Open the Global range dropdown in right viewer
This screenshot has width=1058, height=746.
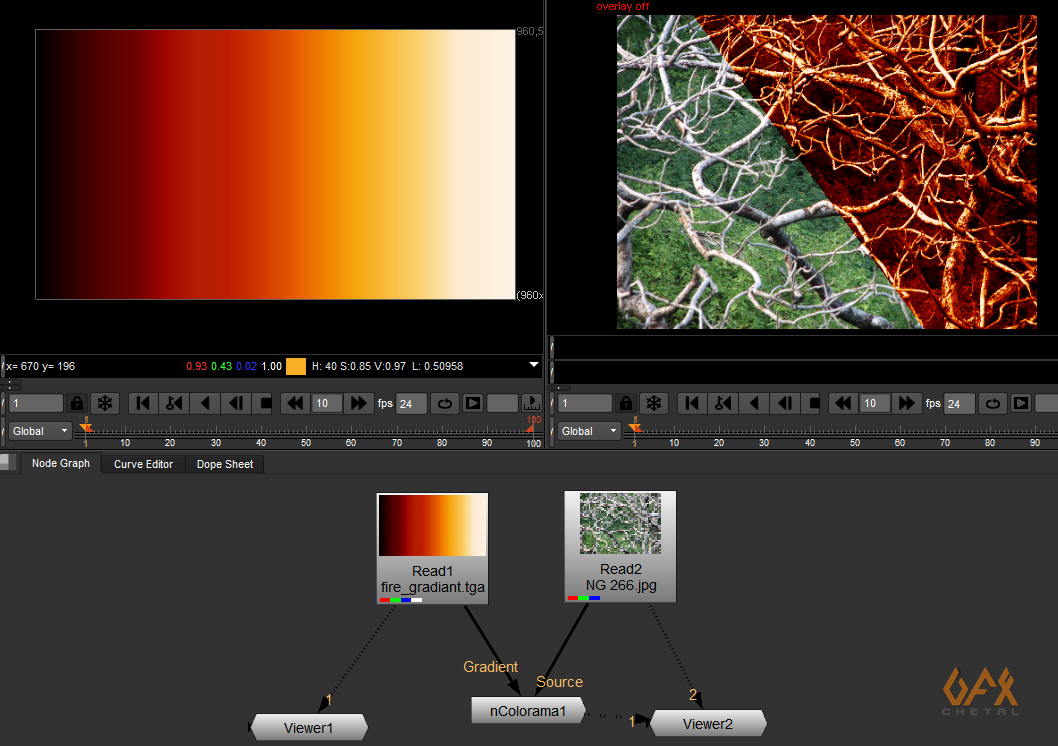tap(589, 431)
